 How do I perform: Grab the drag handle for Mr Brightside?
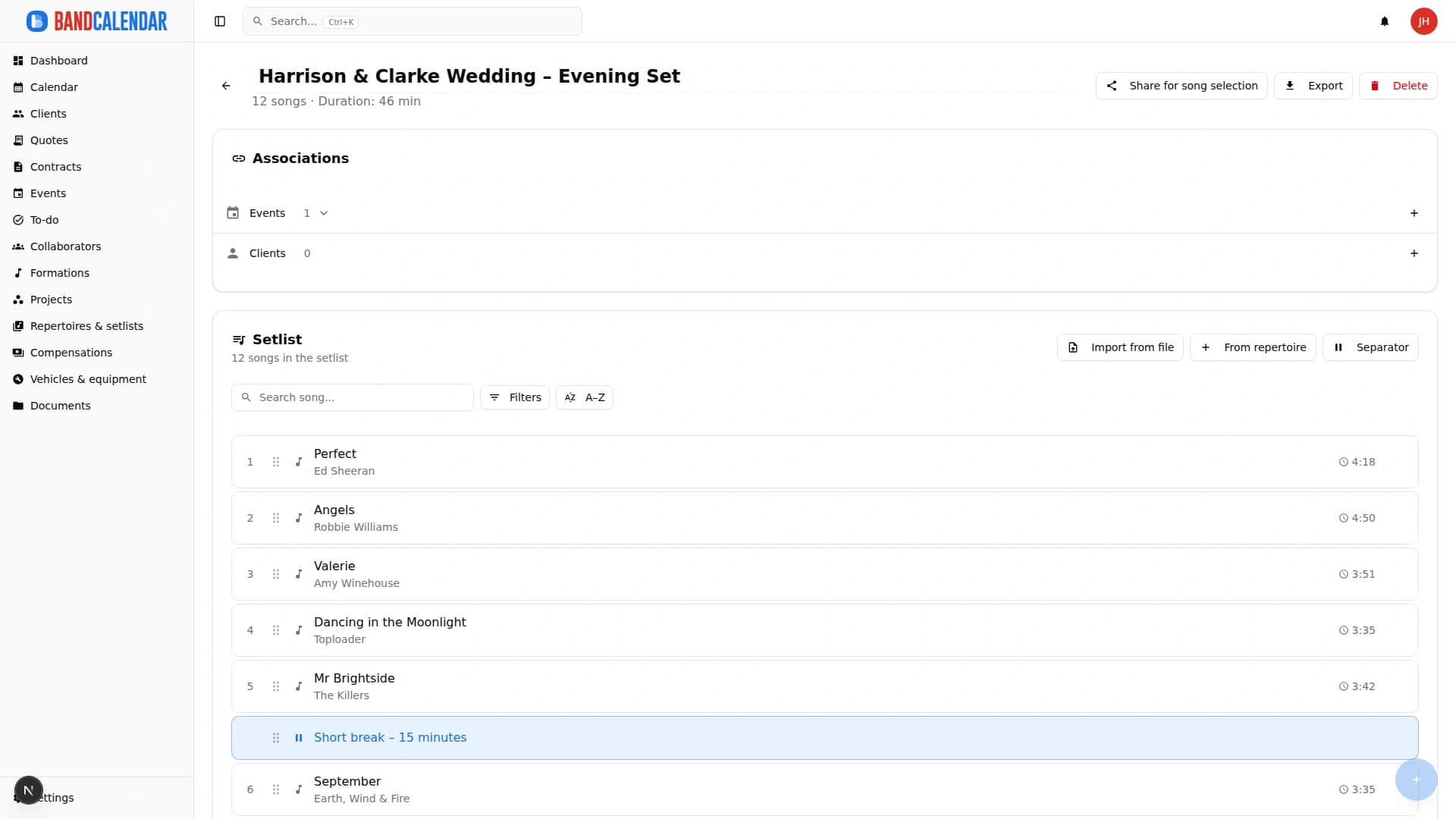pos(276,686)
